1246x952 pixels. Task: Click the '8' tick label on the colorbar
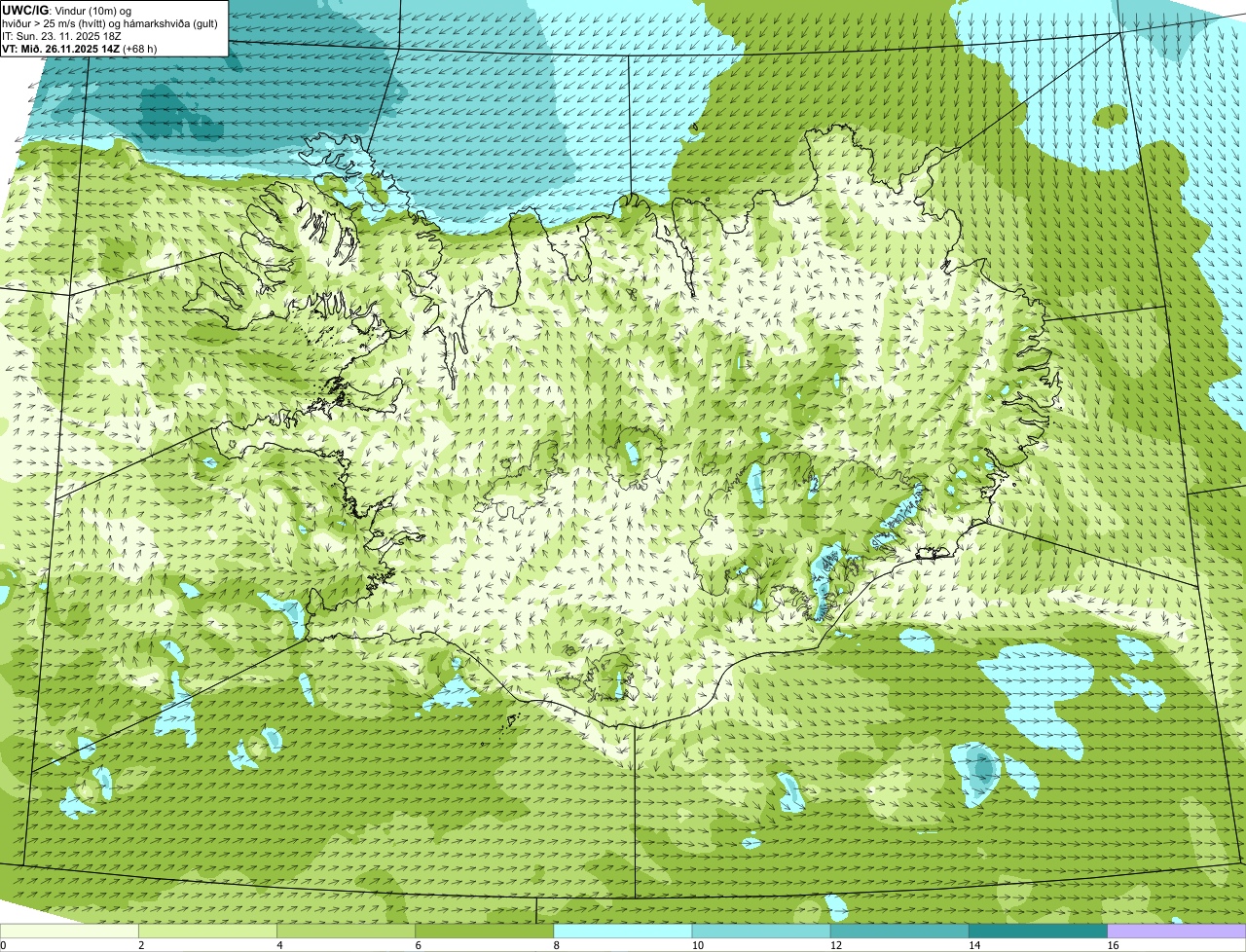click(x=556, y=945)
